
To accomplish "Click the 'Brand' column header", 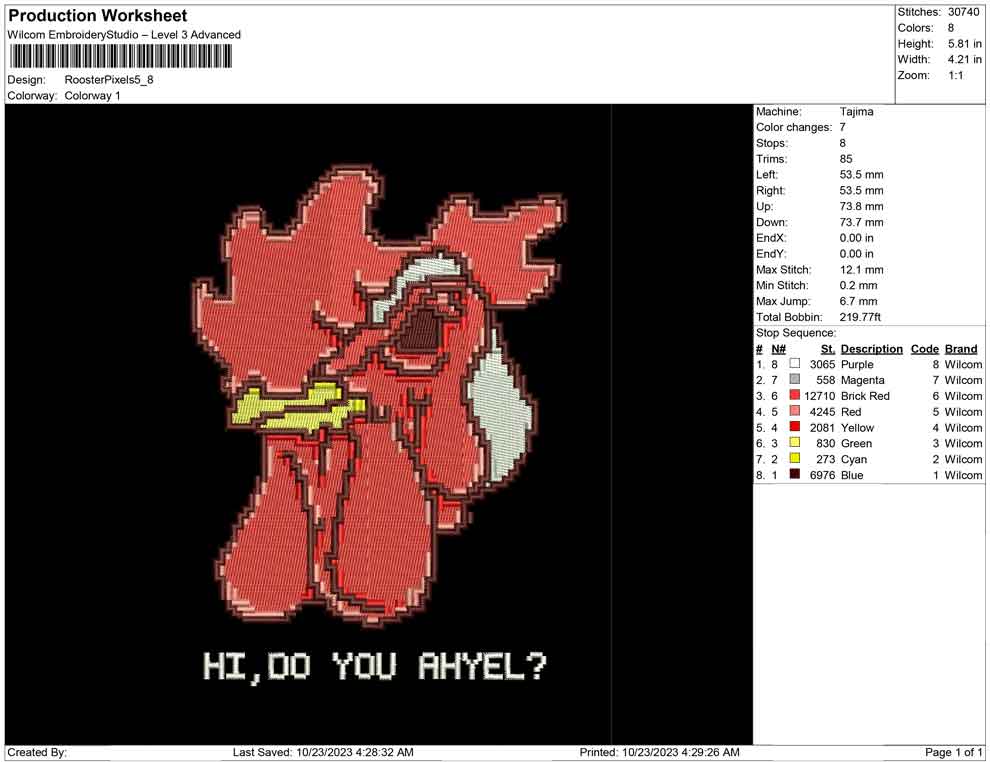I will [961, 348].
